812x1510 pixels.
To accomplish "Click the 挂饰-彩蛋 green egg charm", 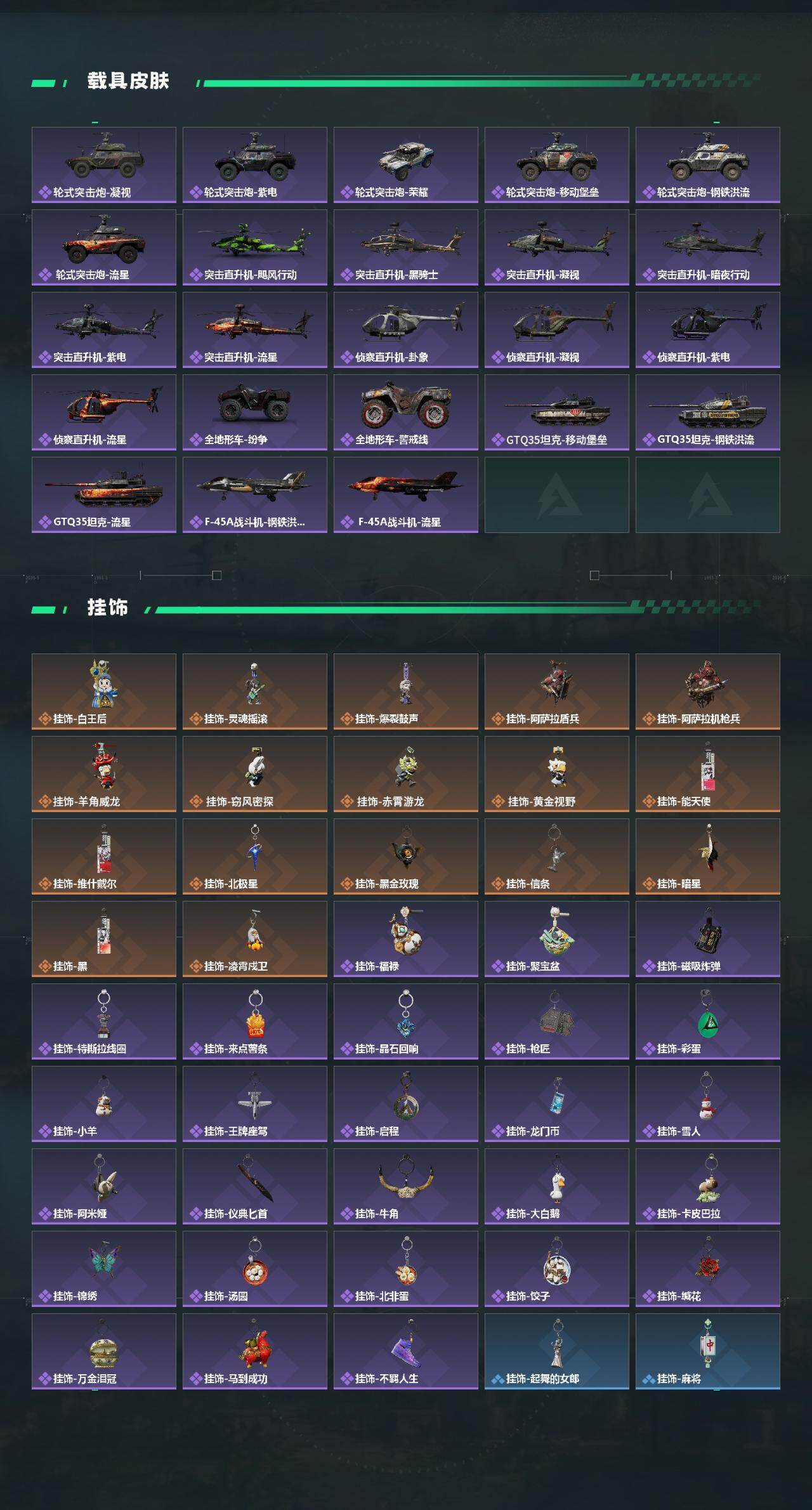I will point(708,1021).
